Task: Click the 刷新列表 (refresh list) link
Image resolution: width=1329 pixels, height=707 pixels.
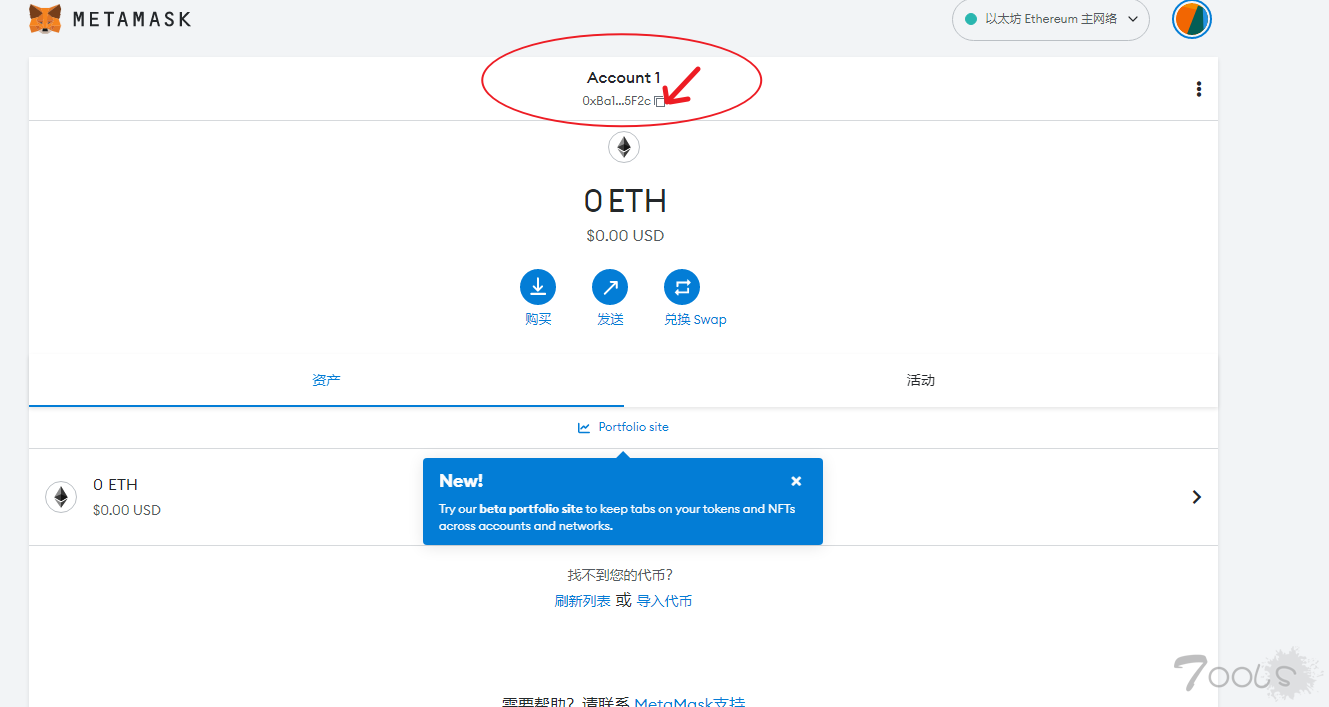Action: pyautogui.click(x=583, y=601)
